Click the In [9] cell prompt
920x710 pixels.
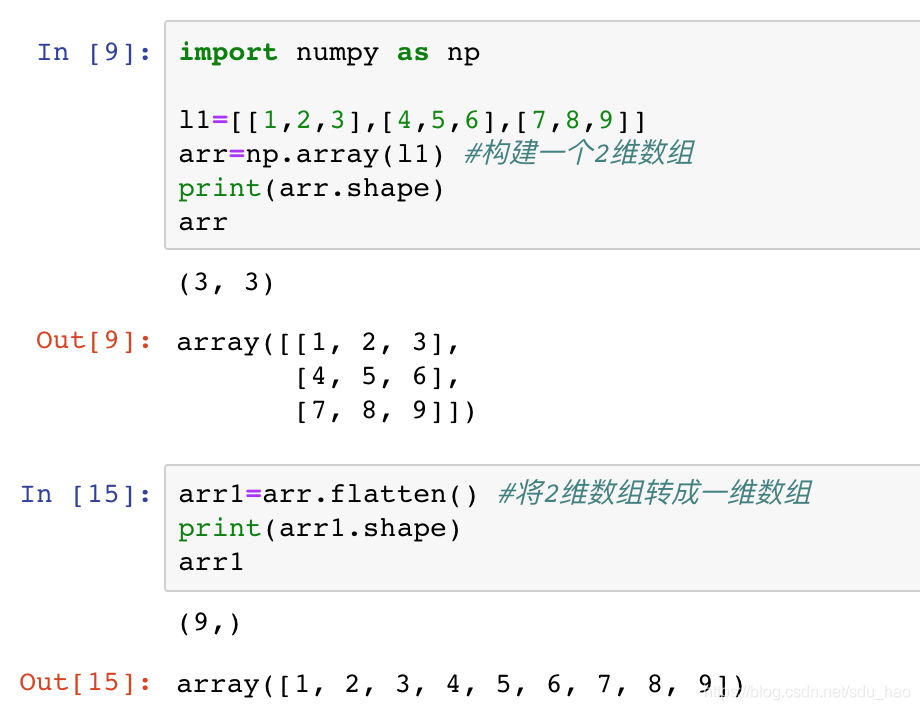tap(94, 53)
